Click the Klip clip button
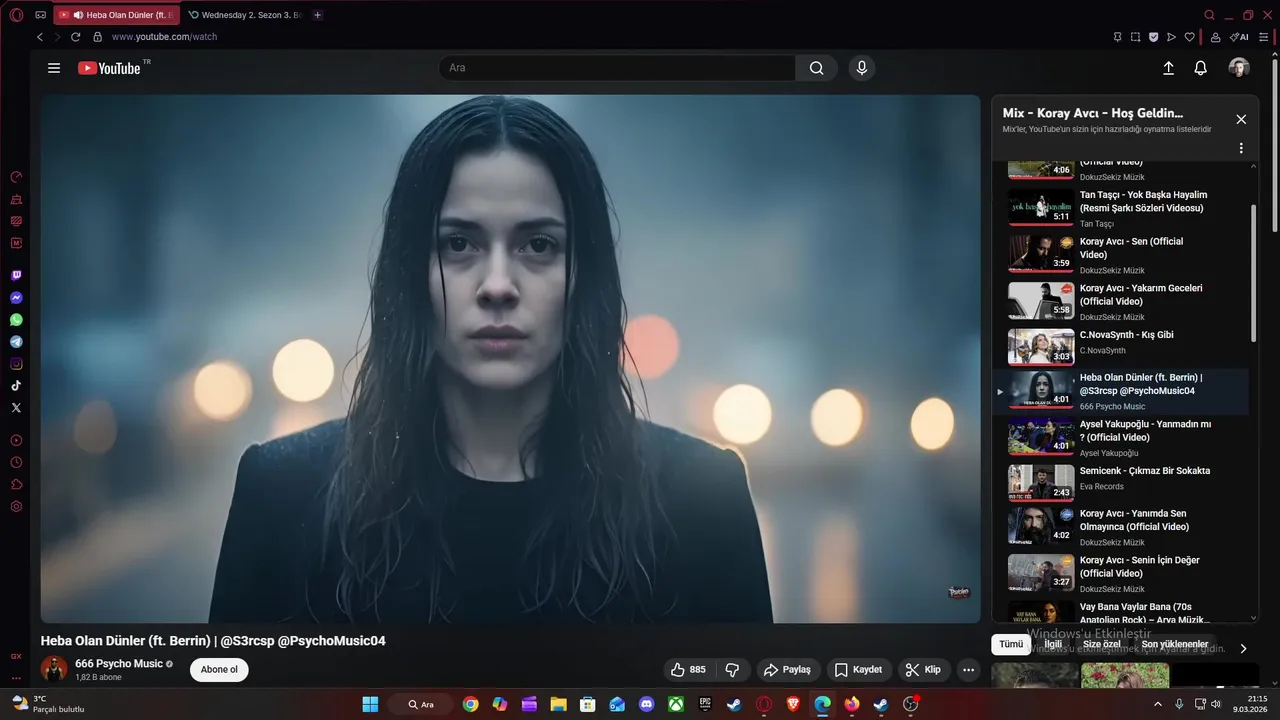Viewport: 1280px width, 720px height. click(923, 670)
